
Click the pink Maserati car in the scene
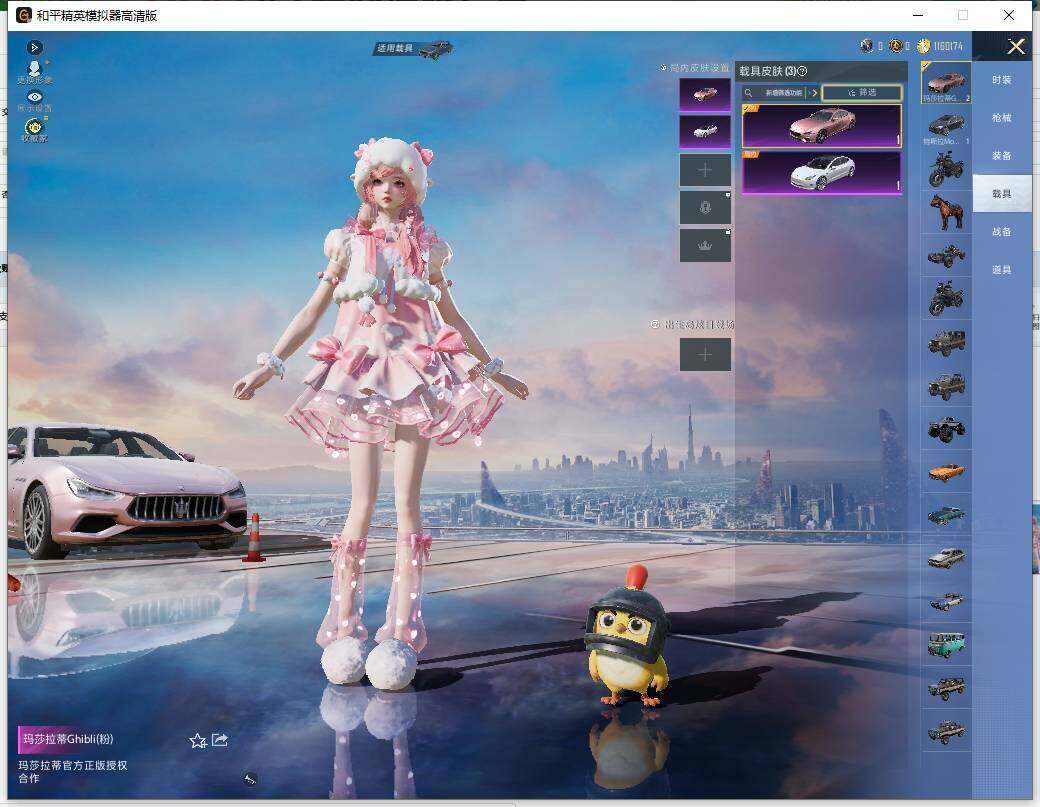coord(126,489)
